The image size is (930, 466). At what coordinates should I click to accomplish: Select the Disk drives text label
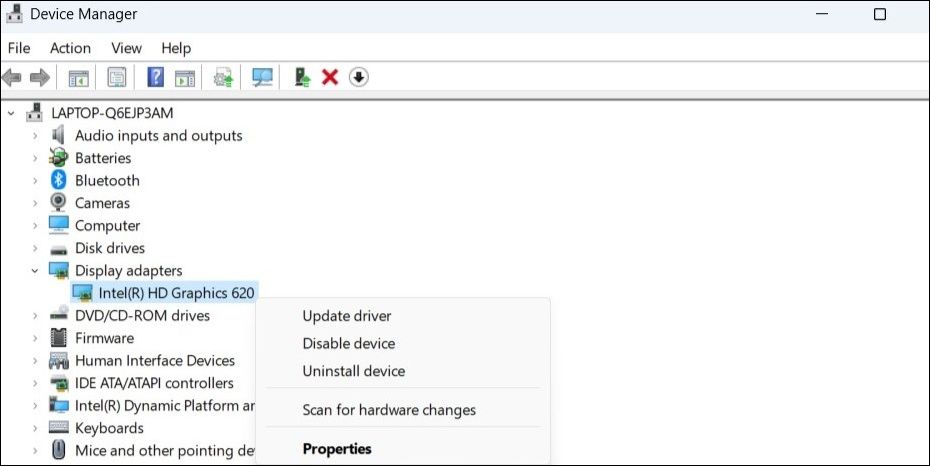tap(110, 248)
